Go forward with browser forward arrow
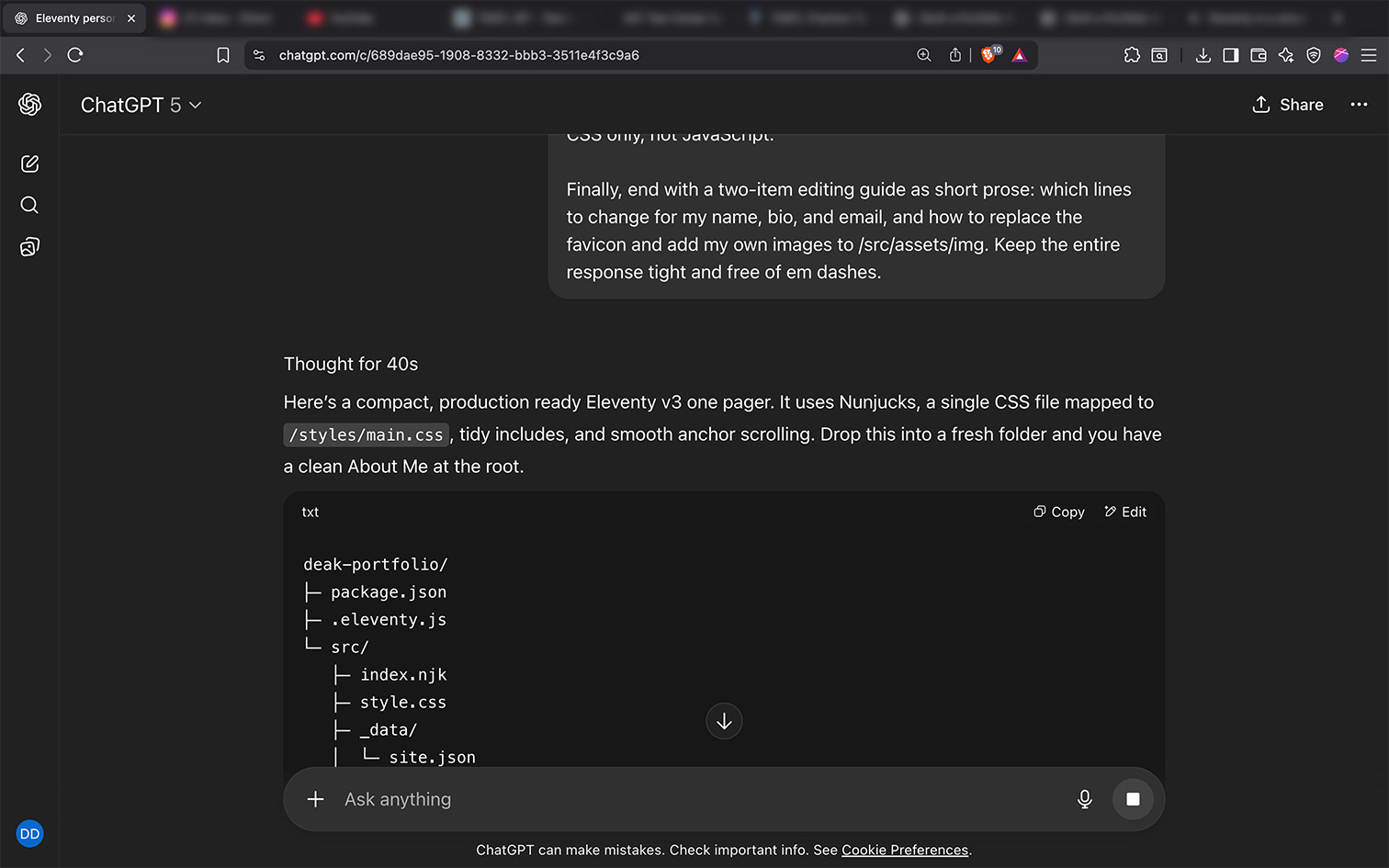 48,55
